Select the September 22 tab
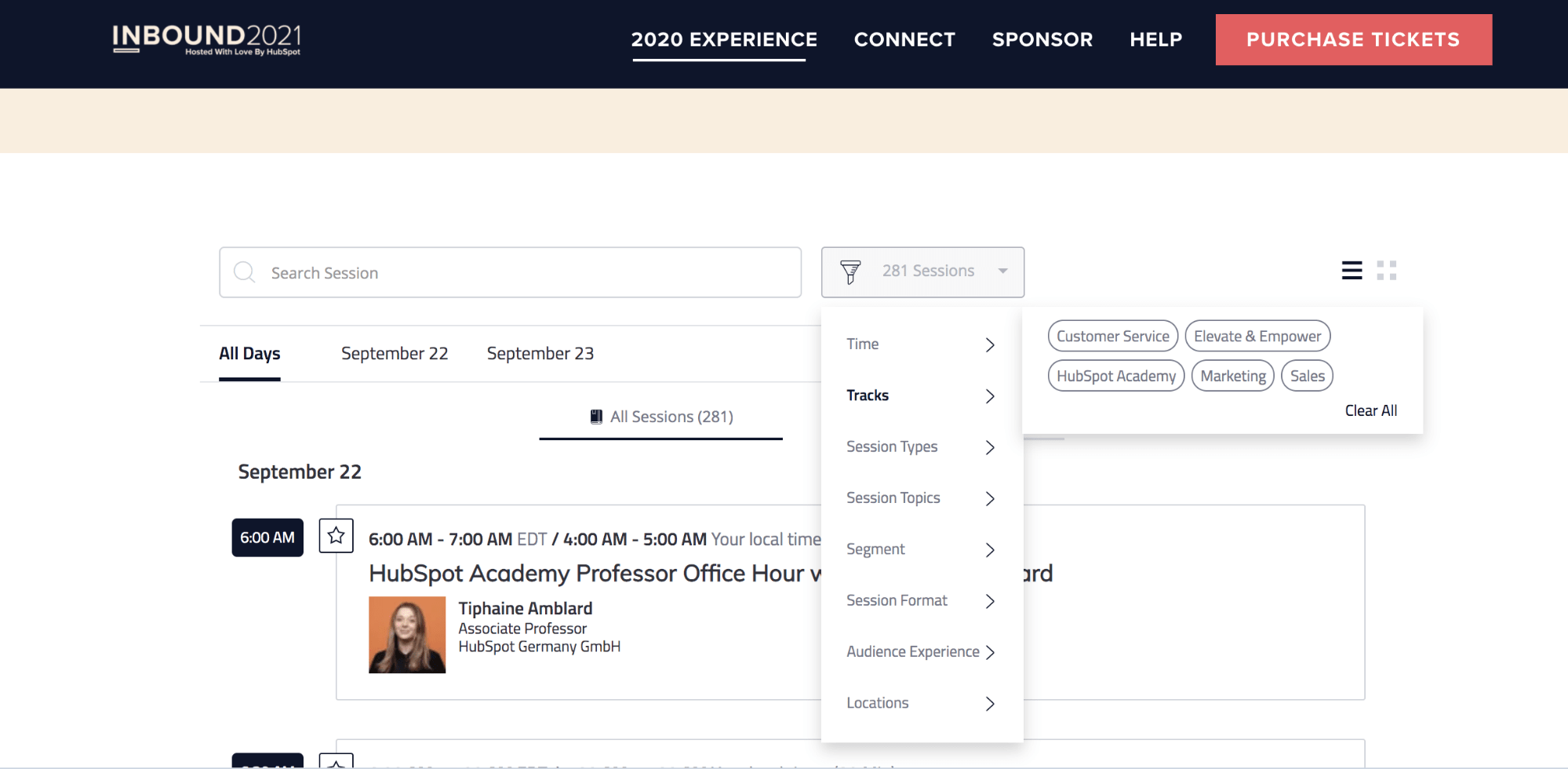Image resolution: width=1568 pixels, height=769 pixels. click(x=395, y=354)
